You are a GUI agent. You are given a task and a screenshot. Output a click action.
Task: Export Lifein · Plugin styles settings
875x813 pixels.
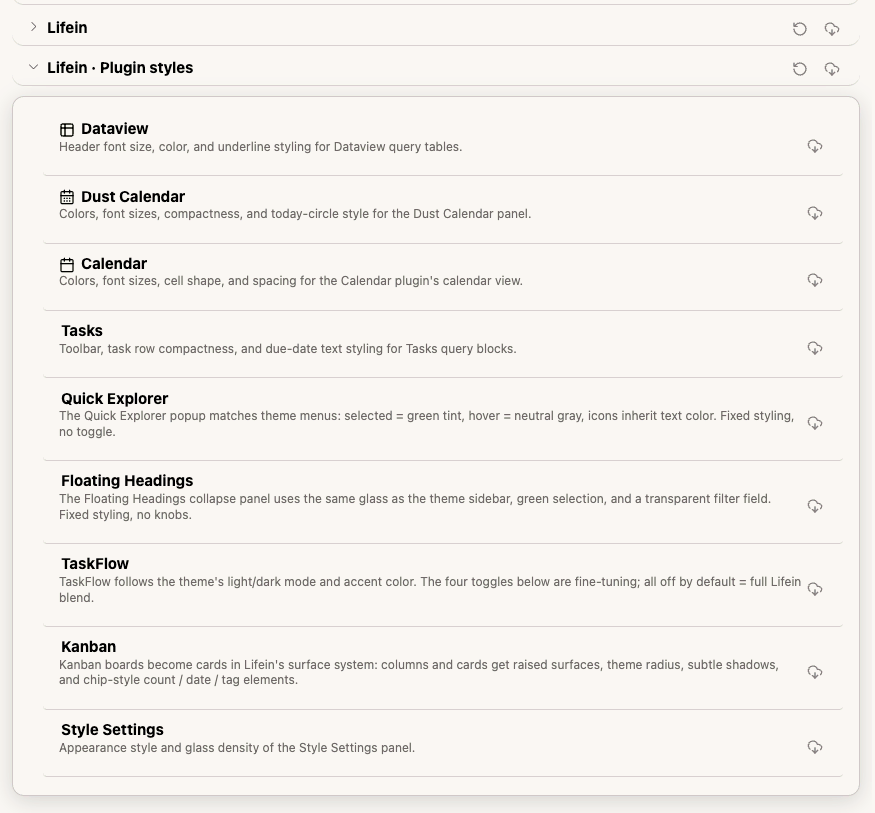[832, 69]
